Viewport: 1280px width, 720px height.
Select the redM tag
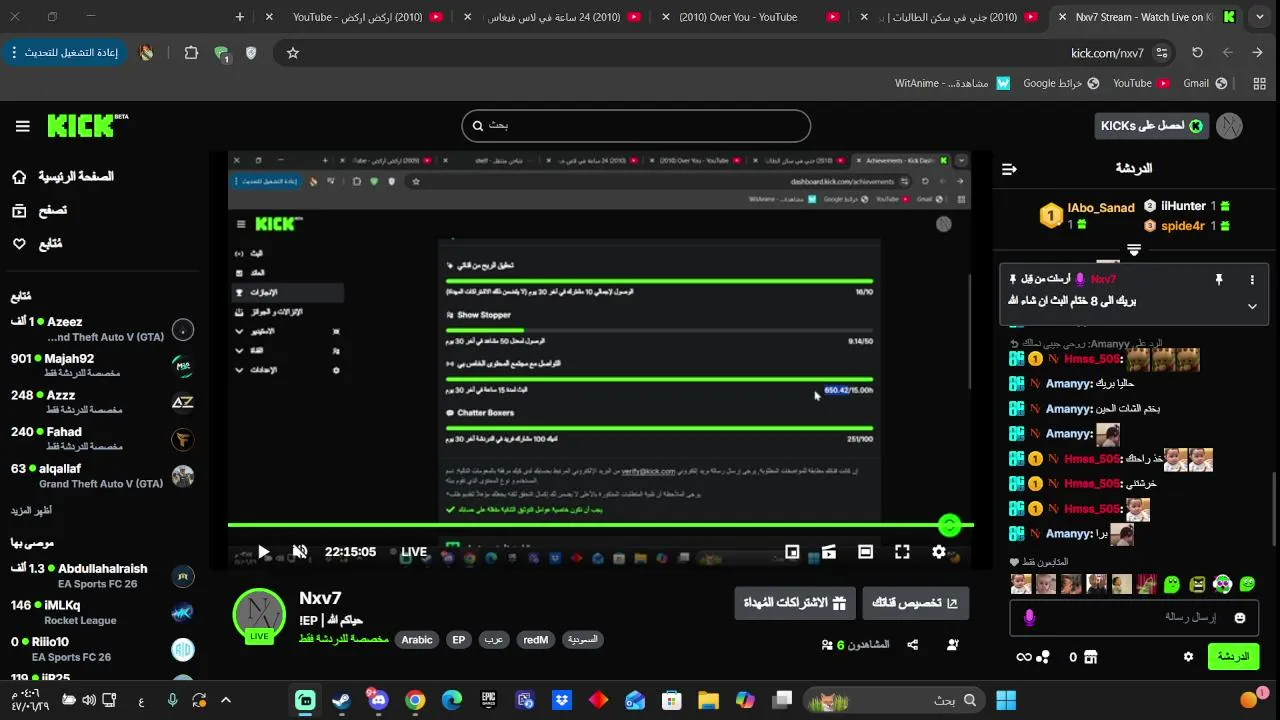pyautogui.click(x=536, y=640)
